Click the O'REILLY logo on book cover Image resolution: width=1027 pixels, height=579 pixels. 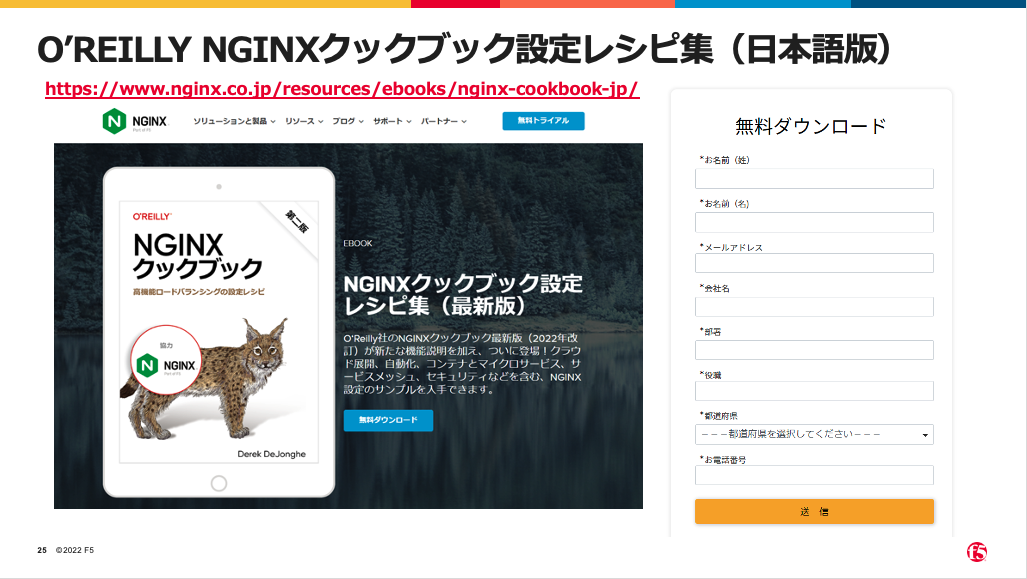(152, 216)
